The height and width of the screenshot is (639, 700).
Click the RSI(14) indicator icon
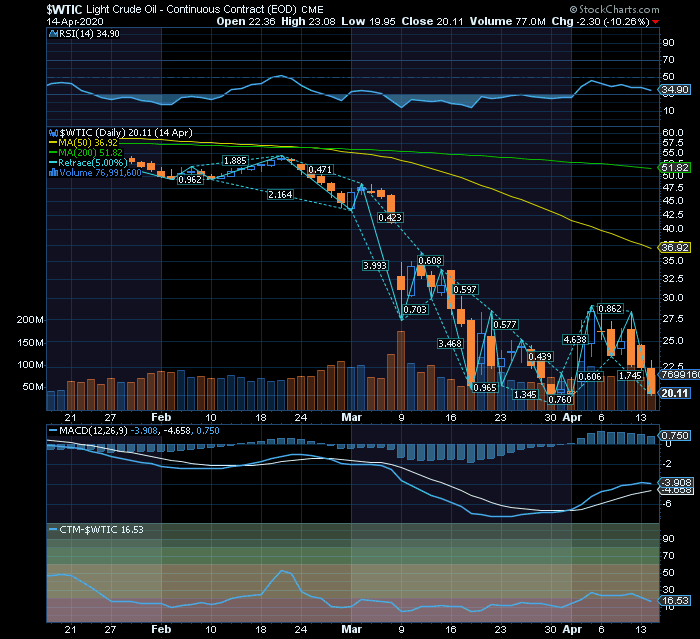tap(53, 34)
